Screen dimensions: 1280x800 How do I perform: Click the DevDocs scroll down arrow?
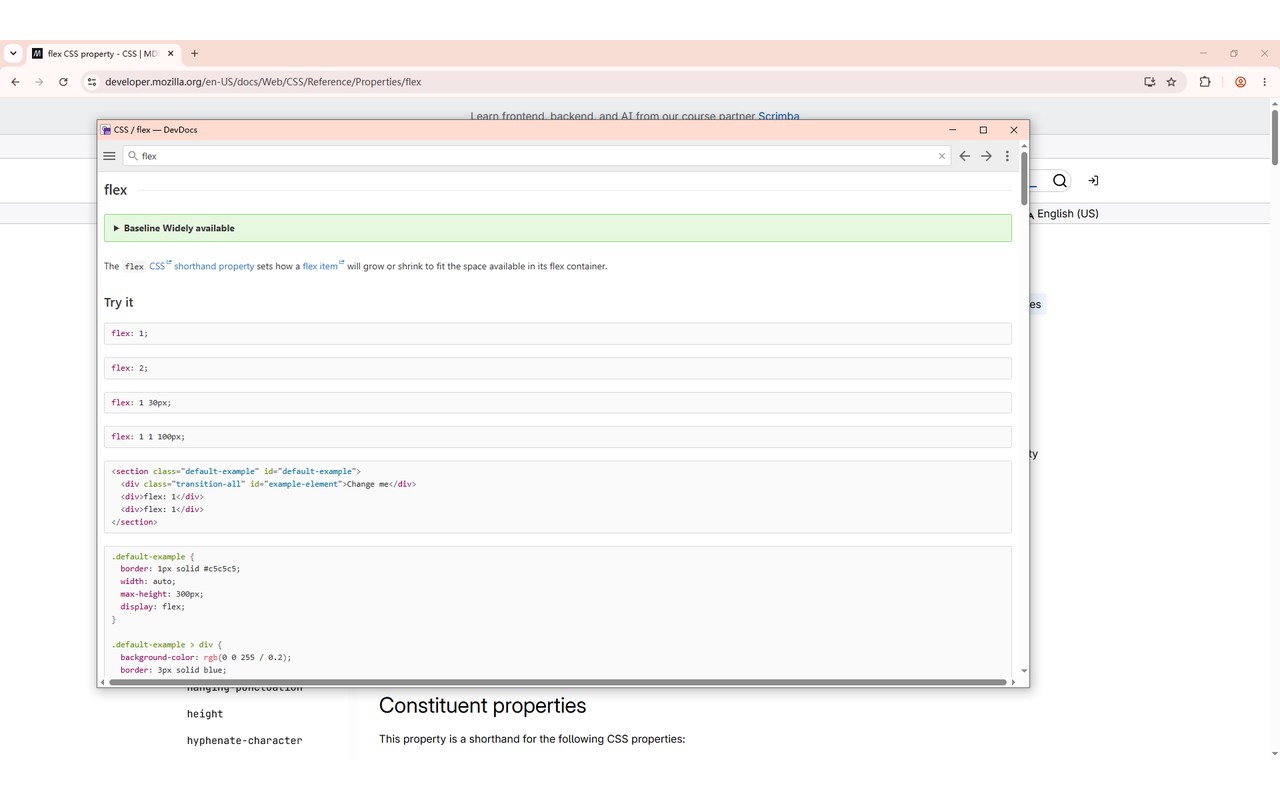pyautogui.click(x=1024, y=671)
